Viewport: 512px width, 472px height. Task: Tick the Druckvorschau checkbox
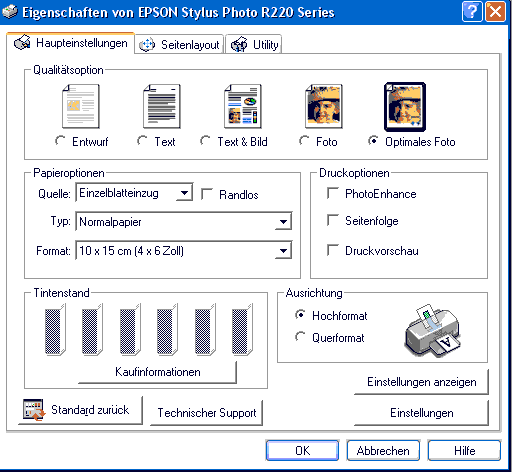click(333, 250)
